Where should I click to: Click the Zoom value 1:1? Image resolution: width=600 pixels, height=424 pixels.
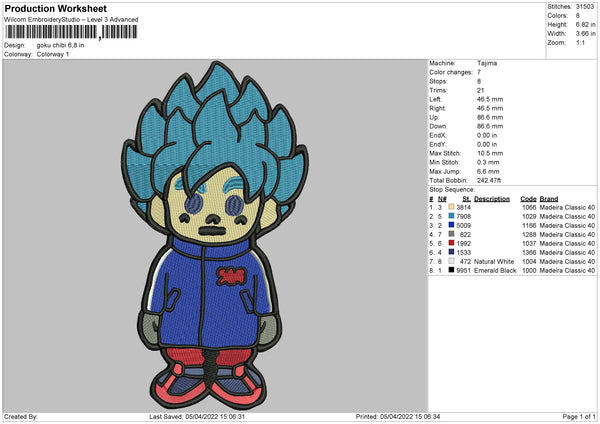coord(580,42)
